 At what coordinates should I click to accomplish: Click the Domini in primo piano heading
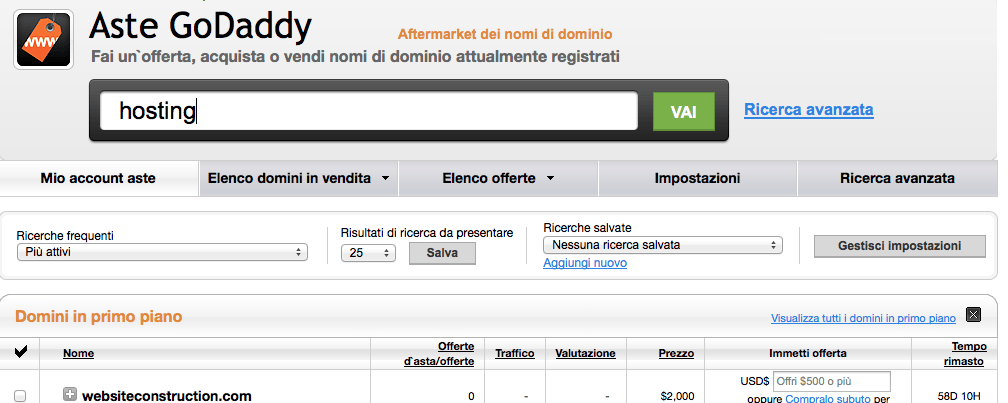[98, 316]
